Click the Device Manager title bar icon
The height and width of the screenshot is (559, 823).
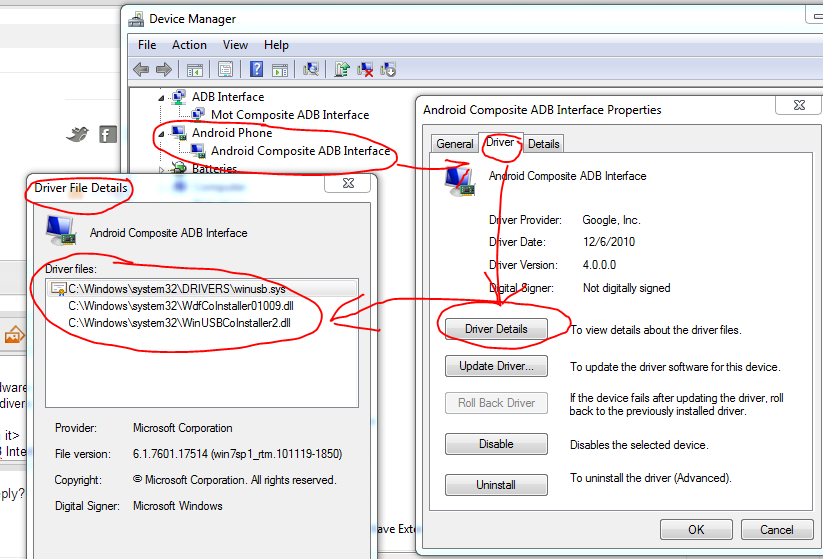pyautogui.click(x=136, y=19)
